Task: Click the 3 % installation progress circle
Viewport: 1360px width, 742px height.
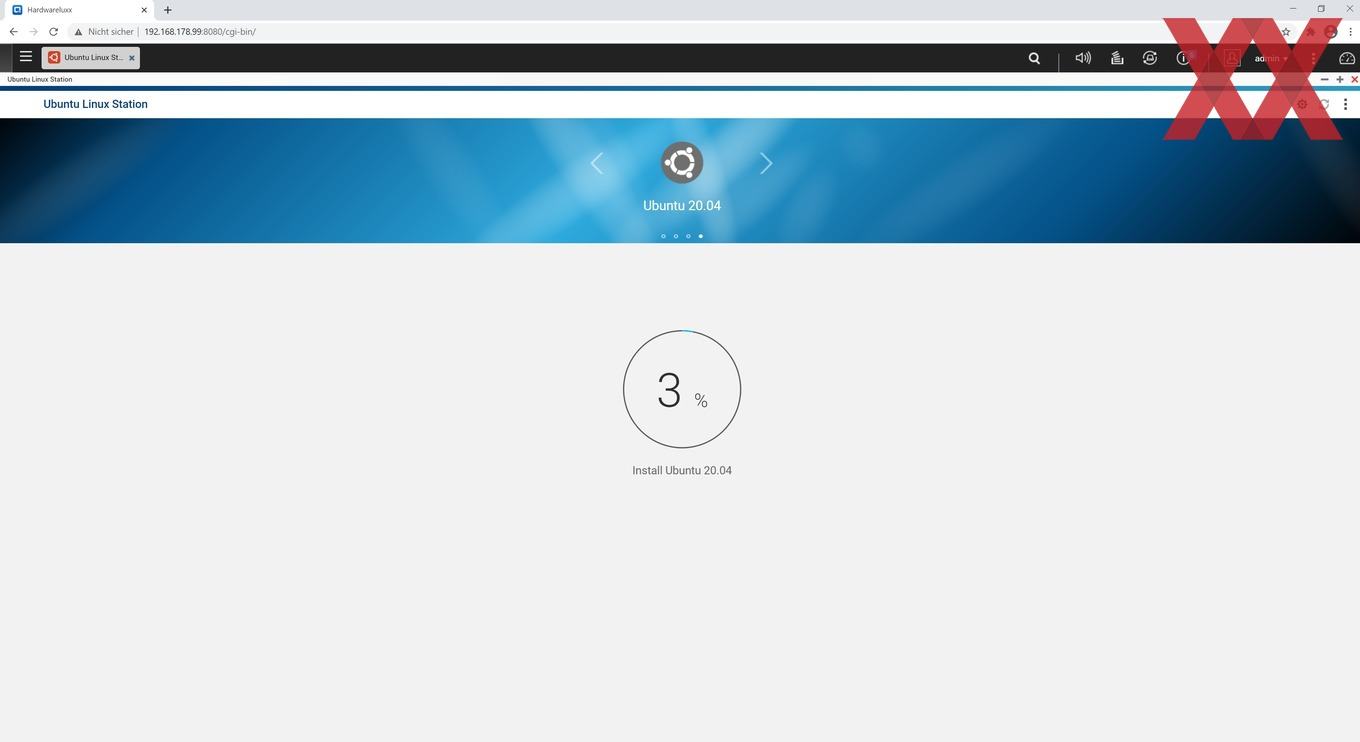Action: click(x=682, y=389)
